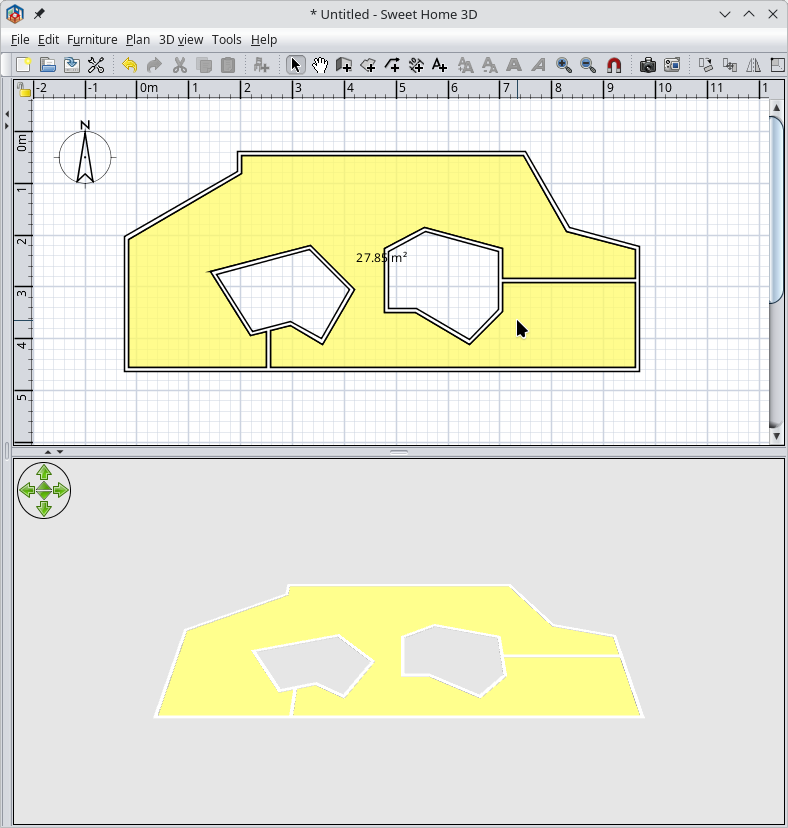
Task: Click the mirror furniture icon
Action: 754,65
